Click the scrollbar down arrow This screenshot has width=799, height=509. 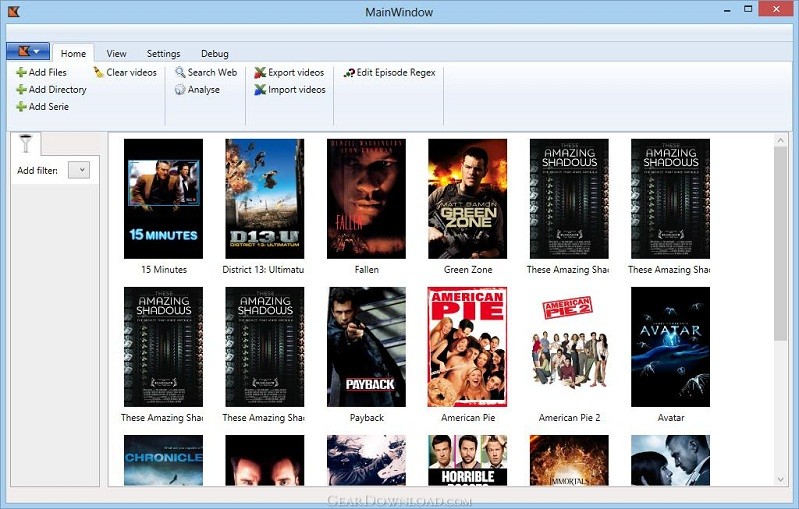point(780,479)
